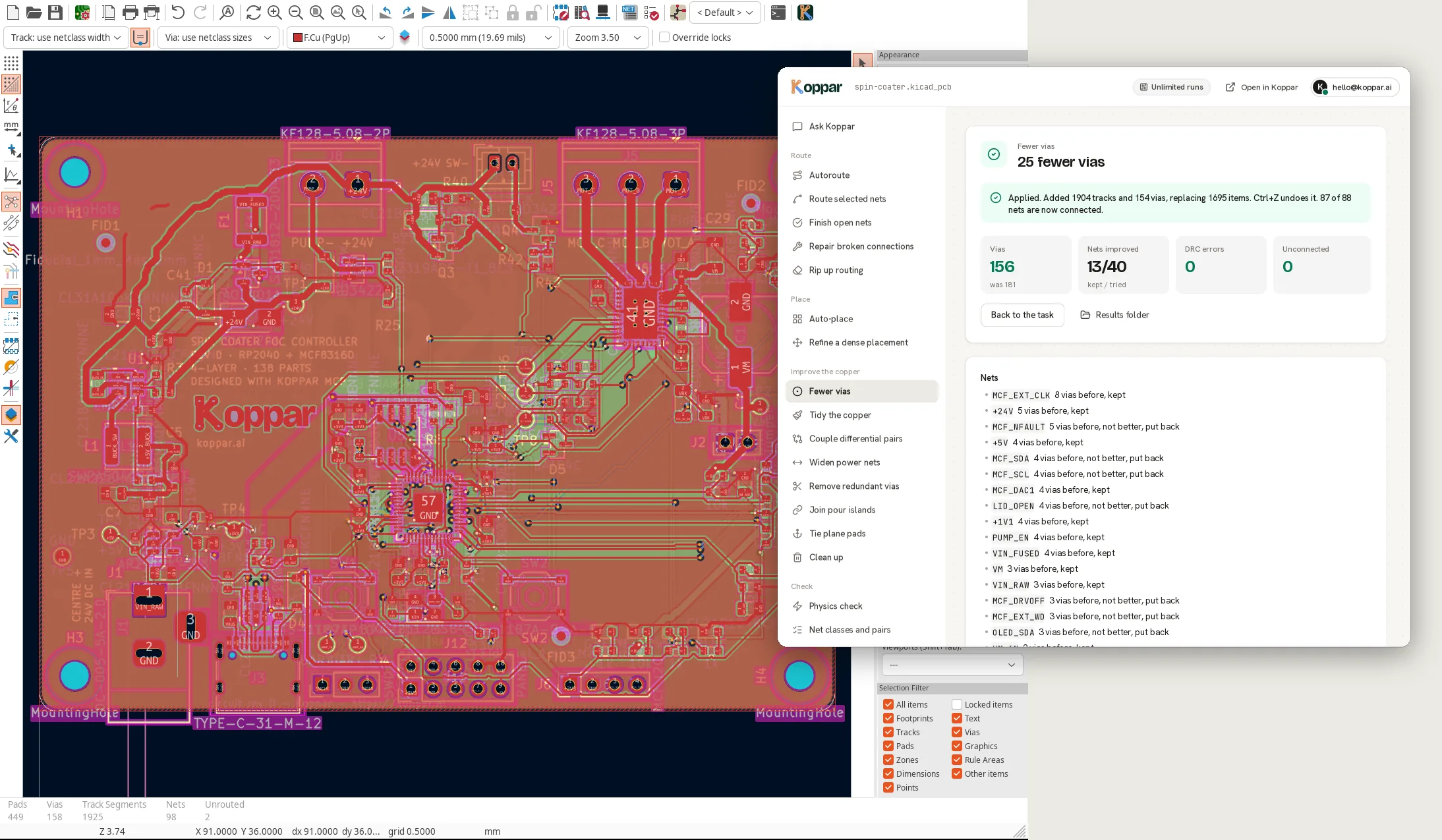Toggle the layers manager icon
The width and height of the screenshot is (1442, 840).
(x=11, y=415)
